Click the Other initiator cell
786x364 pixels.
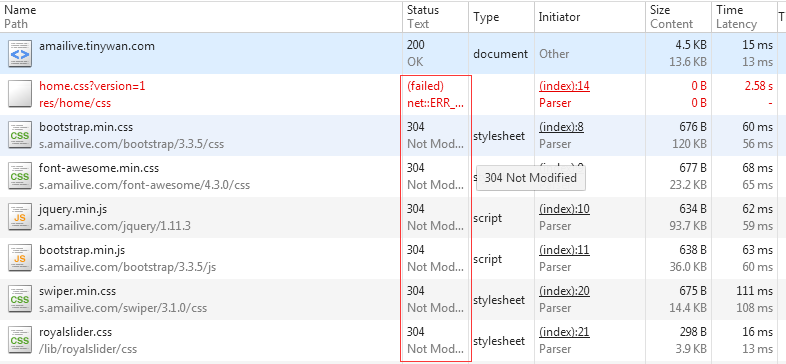pos(554,54)
